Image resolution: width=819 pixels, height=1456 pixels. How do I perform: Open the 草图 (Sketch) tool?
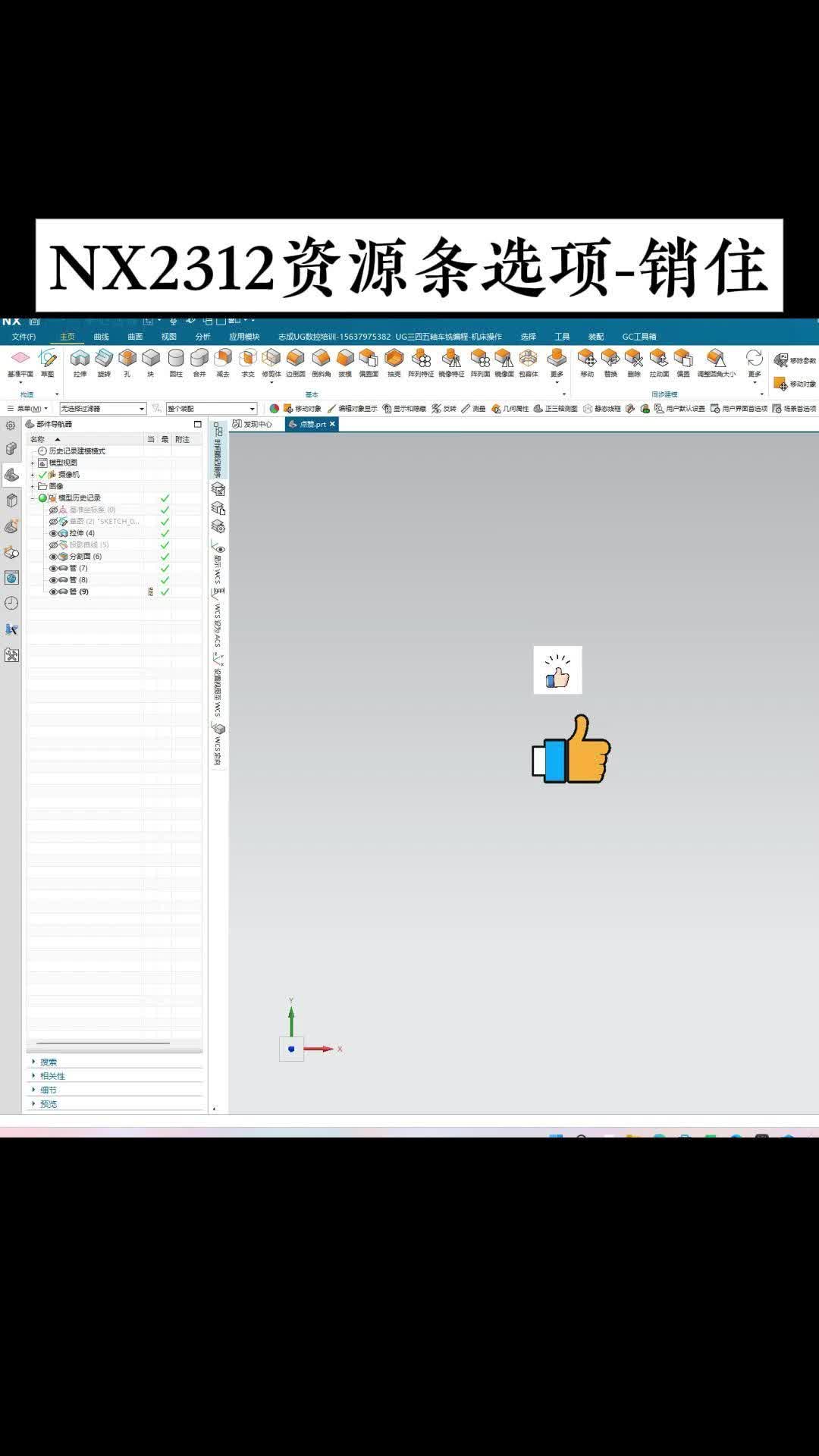point(48,363)
